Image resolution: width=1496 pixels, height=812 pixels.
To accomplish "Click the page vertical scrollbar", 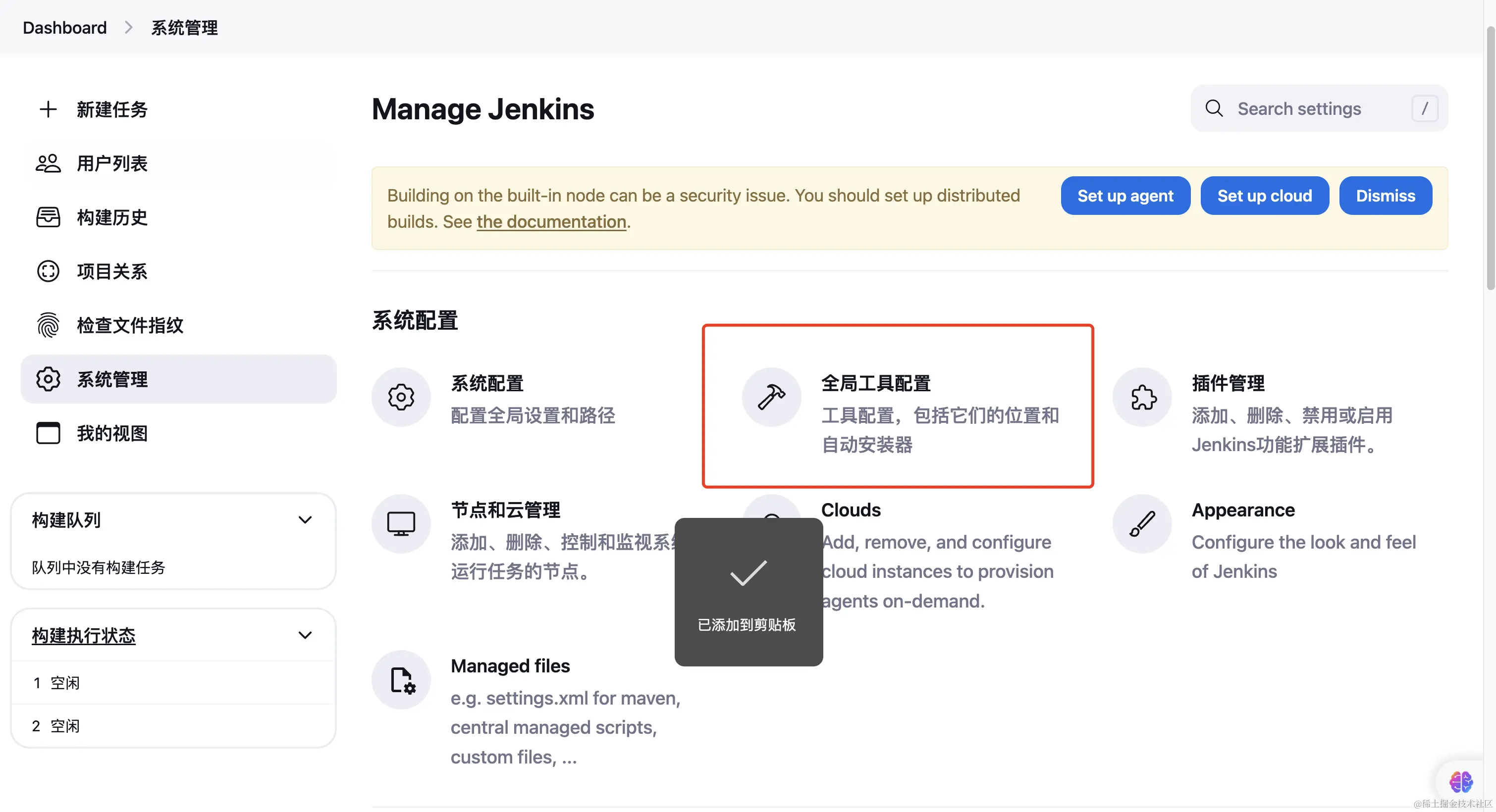I will point(1490,158).
